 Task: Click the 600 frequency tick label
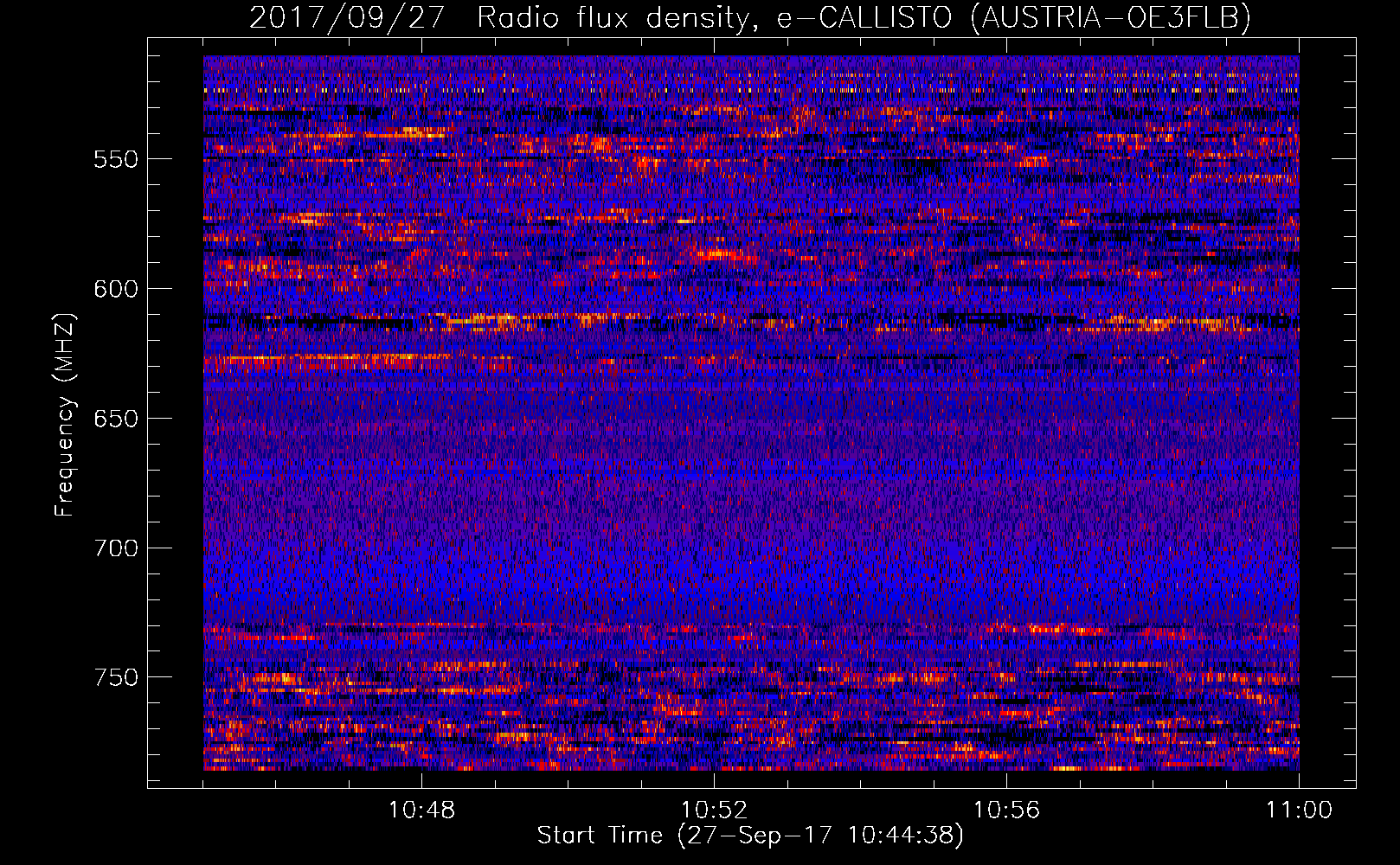tap(116, 289)
